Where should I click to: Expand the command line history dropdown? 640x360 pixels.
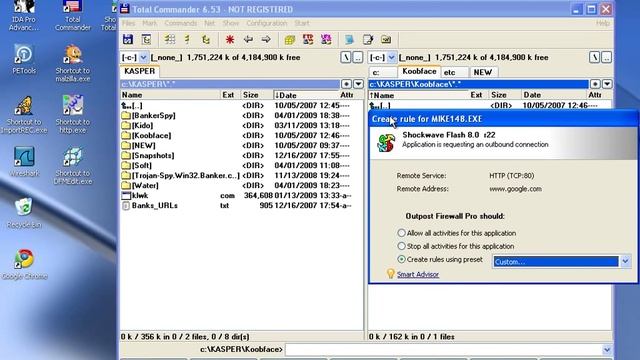click(x=607, y=349)
